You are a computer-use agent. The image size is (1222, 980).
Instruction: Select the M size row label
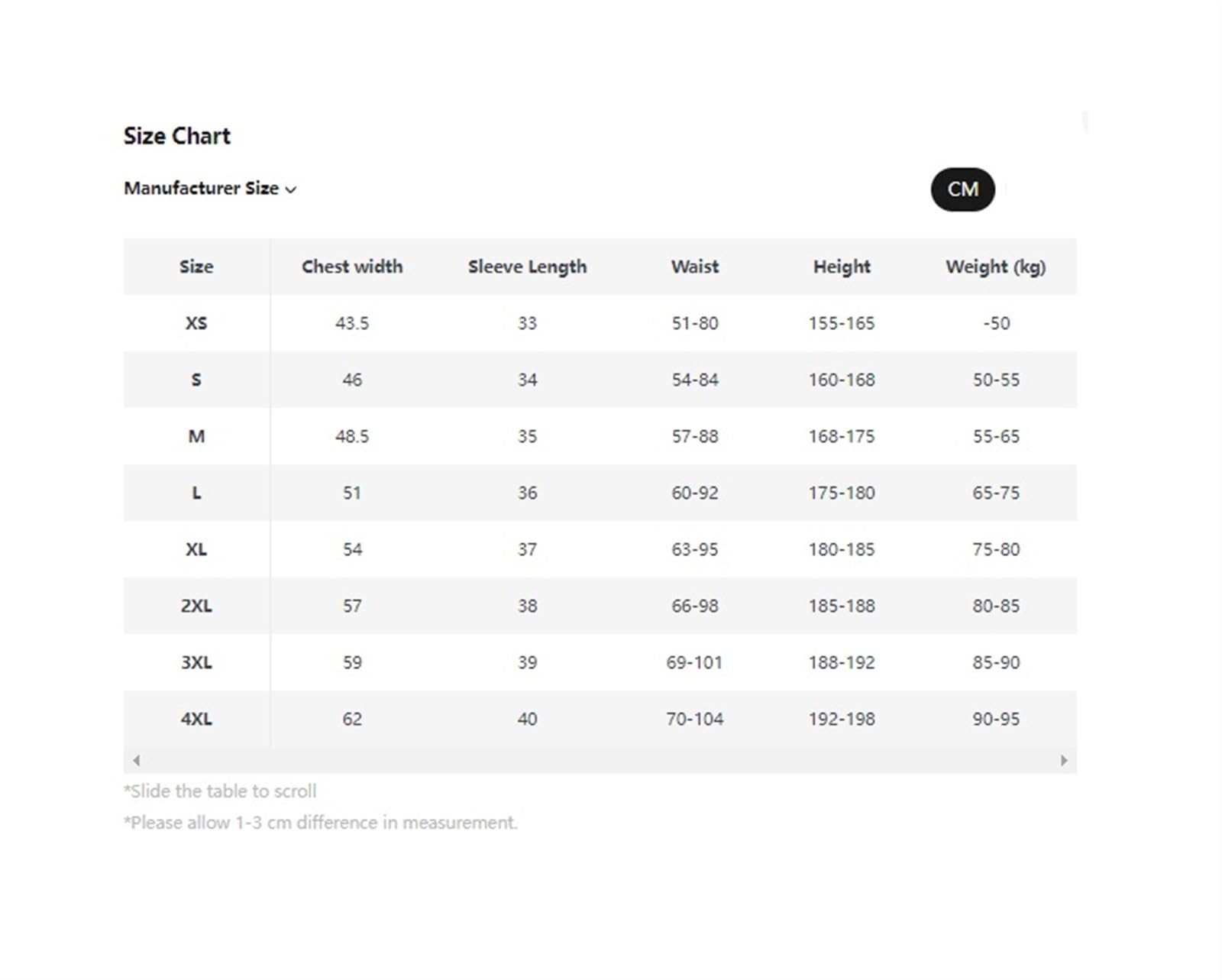pyautogui.click(x=196, y=436)
